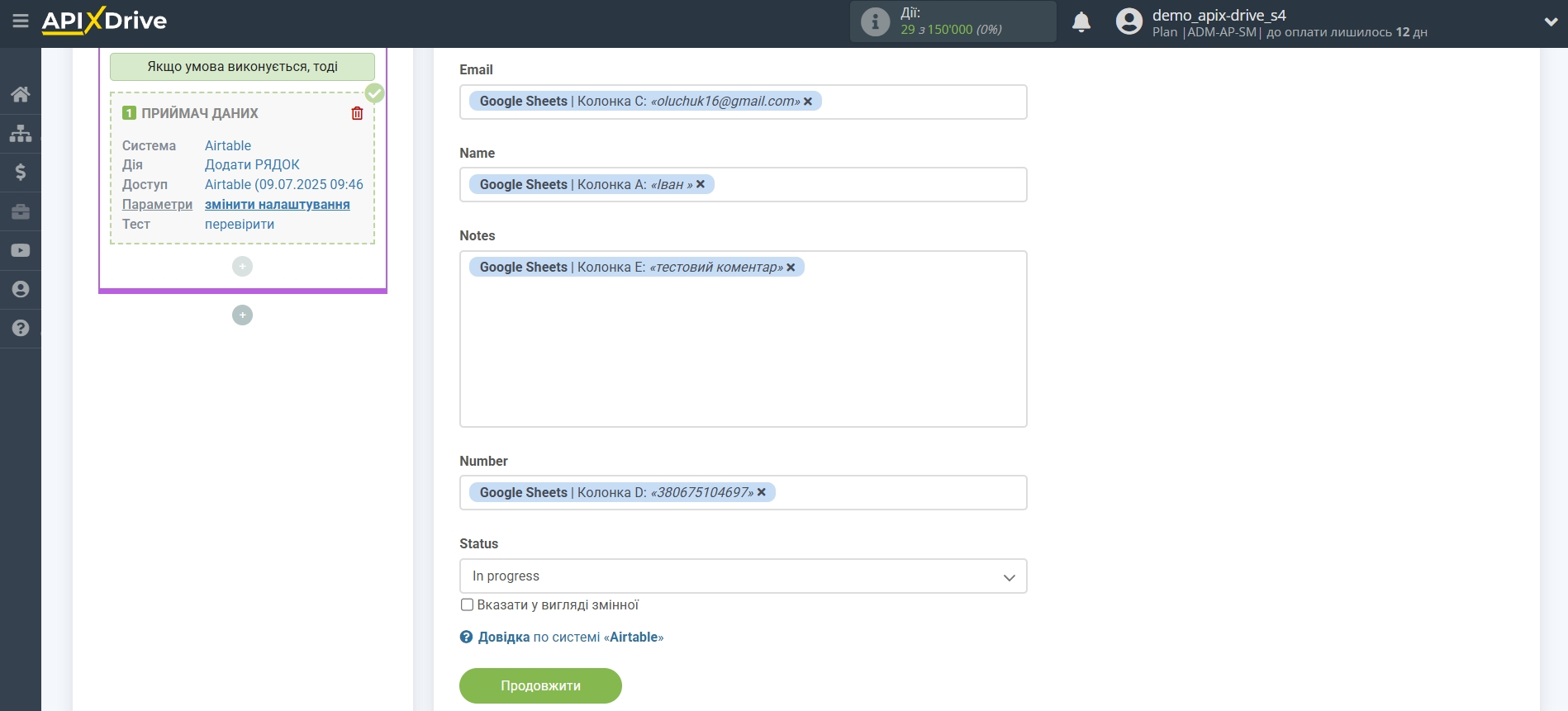Expand the account menu chevron
This screenshot has height=711, width=1568.
pyautogui.click(x=1551, y=22)
